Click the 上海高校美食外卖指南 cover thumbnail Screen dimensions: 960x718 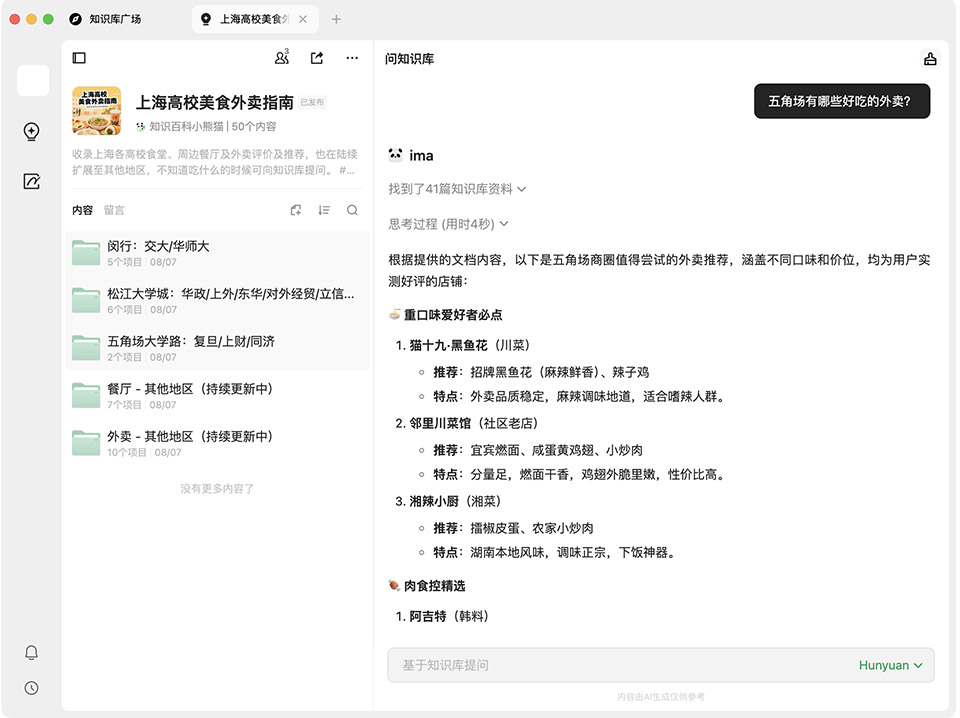pos(97,111)
